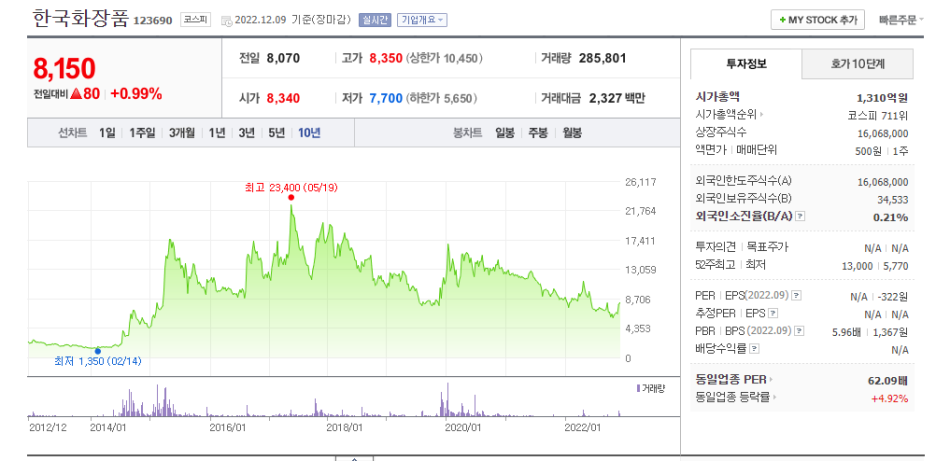Screen dimensions: 936x461
Task: Click the 거래대금 2,327 백만 value
Action: point(617,99)
